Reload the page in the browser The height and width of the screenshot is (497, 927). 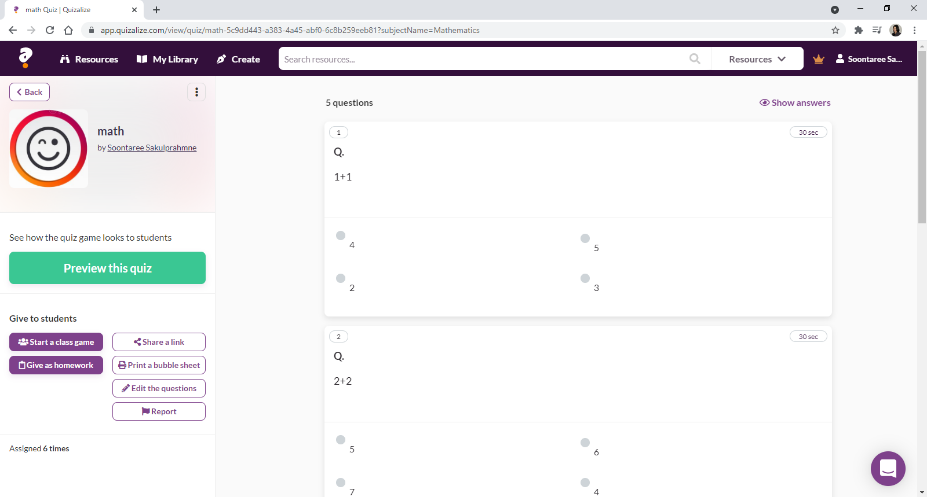[x=50, y=30]
